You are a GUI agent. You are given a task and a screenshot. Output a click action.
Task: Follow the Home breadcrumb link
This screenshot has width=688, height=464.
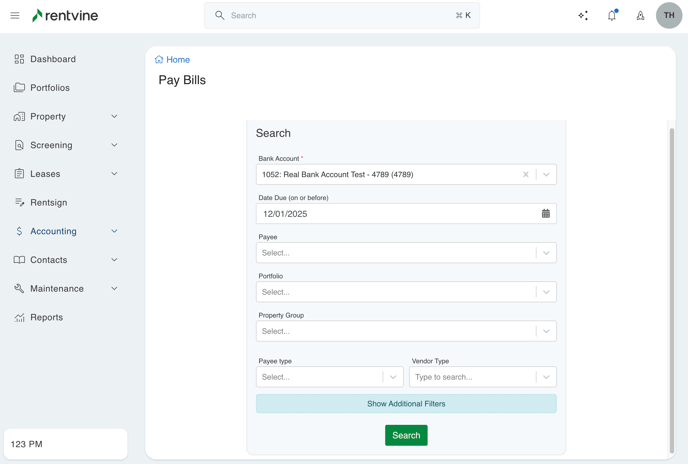tap(177, 60)
